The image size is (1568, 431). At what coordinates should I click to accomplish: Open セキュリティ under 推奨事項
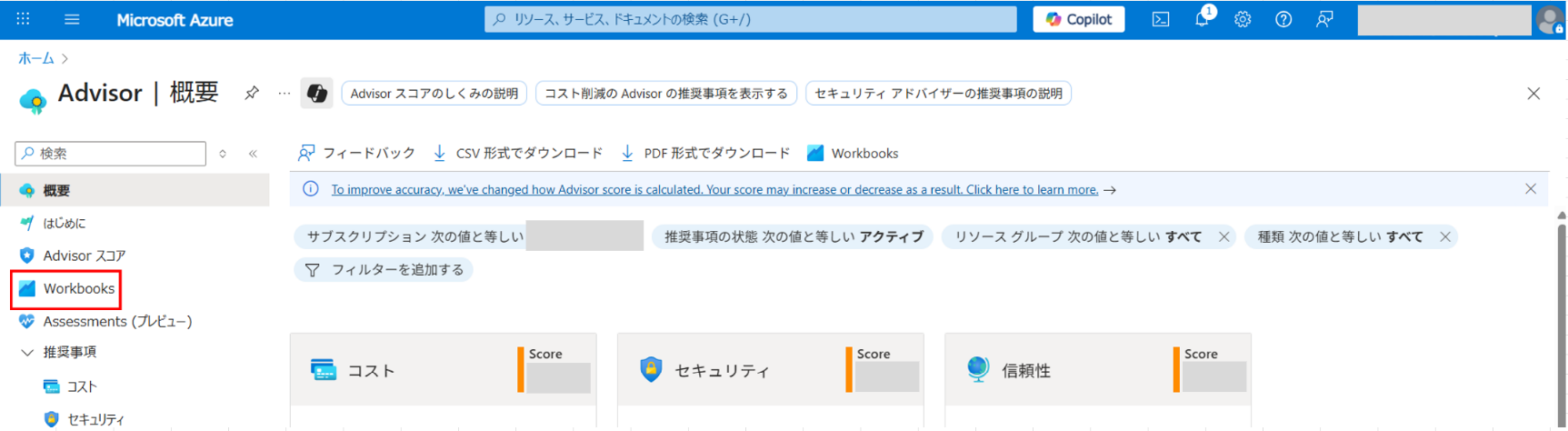84,419
